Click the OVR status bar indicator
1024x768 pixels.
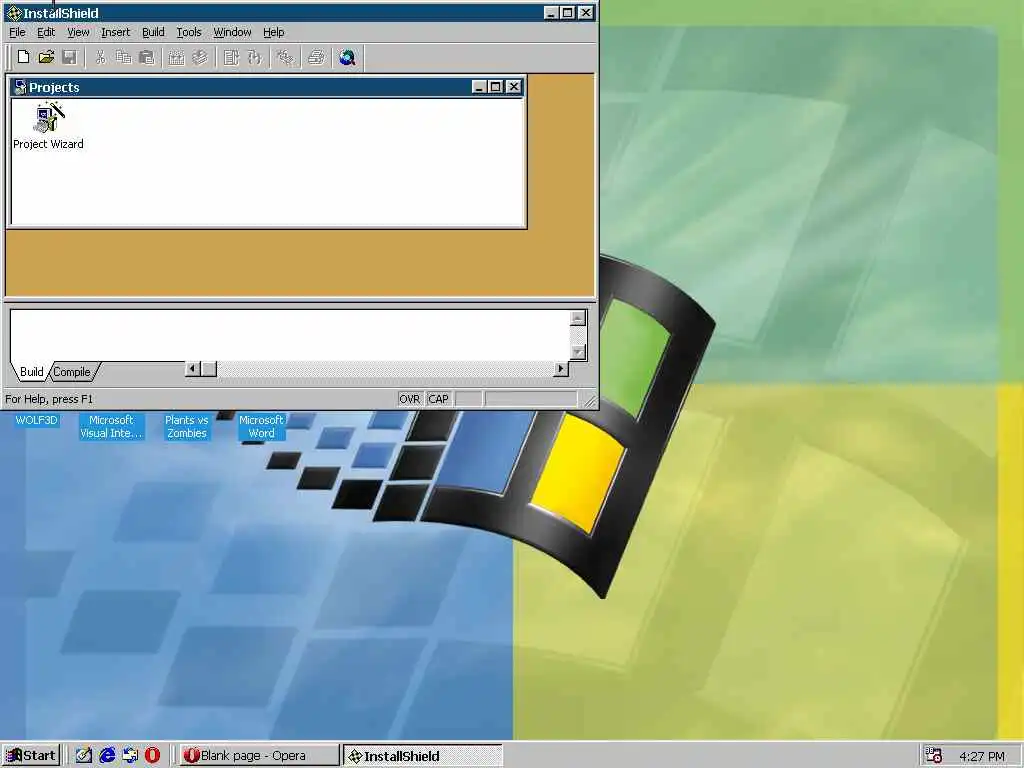409,399
